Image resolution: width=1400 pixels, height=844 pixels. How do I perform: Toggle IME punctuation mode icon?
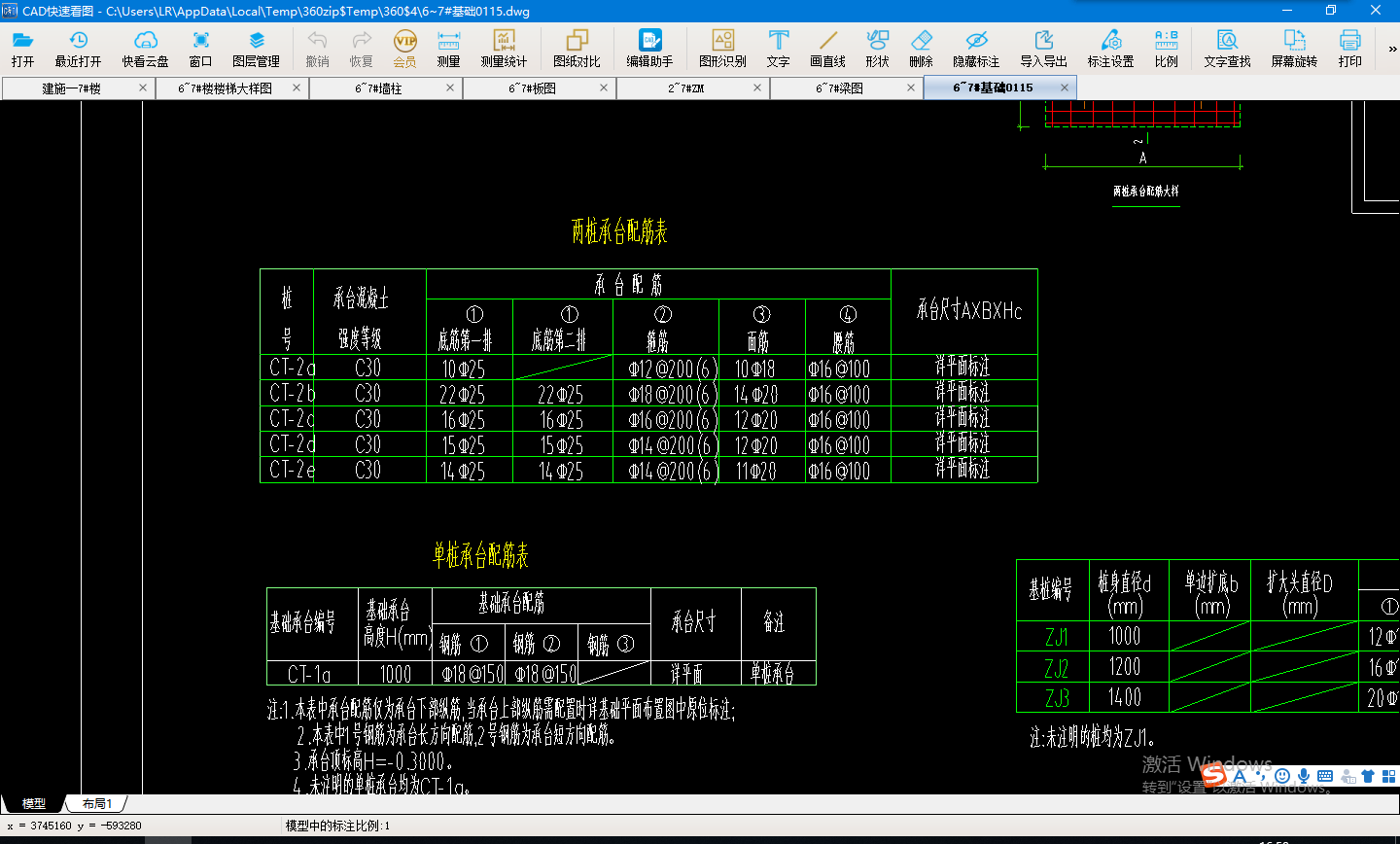[1263, 776]
